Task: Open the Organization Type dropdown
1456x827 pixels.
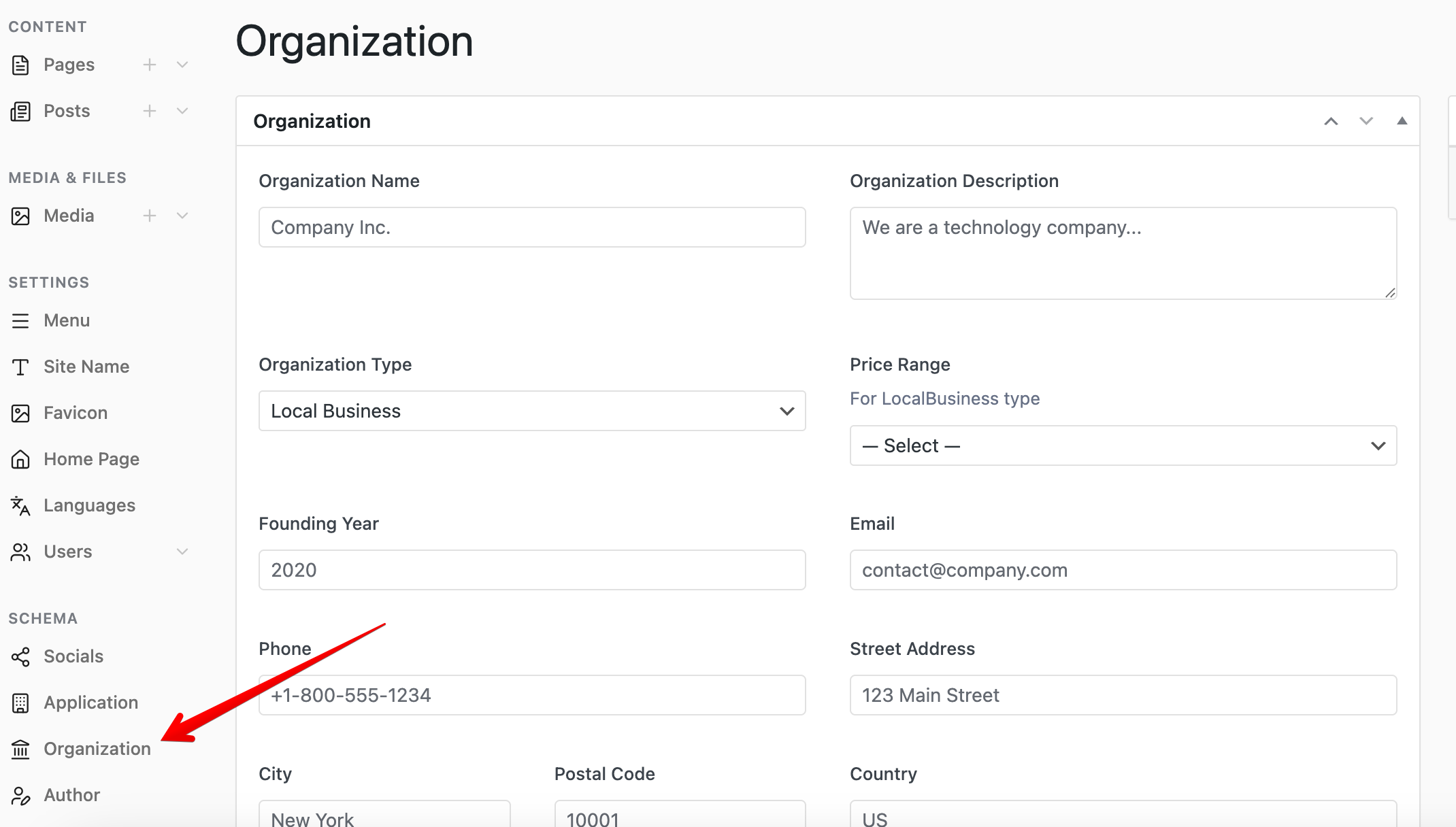Action: pos(532,411)
